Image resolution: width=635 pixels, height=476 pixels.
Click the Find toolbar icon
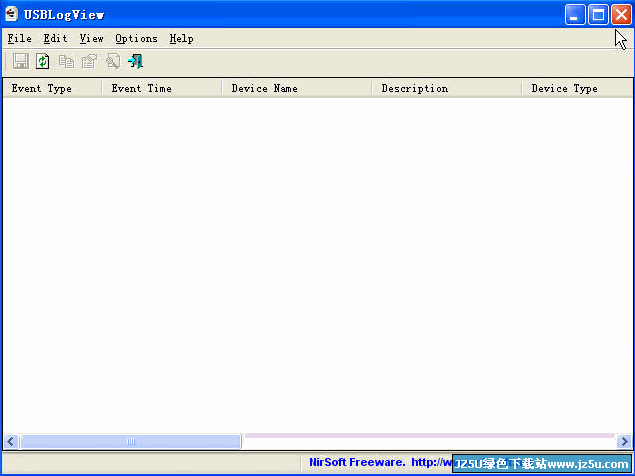click(113, 61)
